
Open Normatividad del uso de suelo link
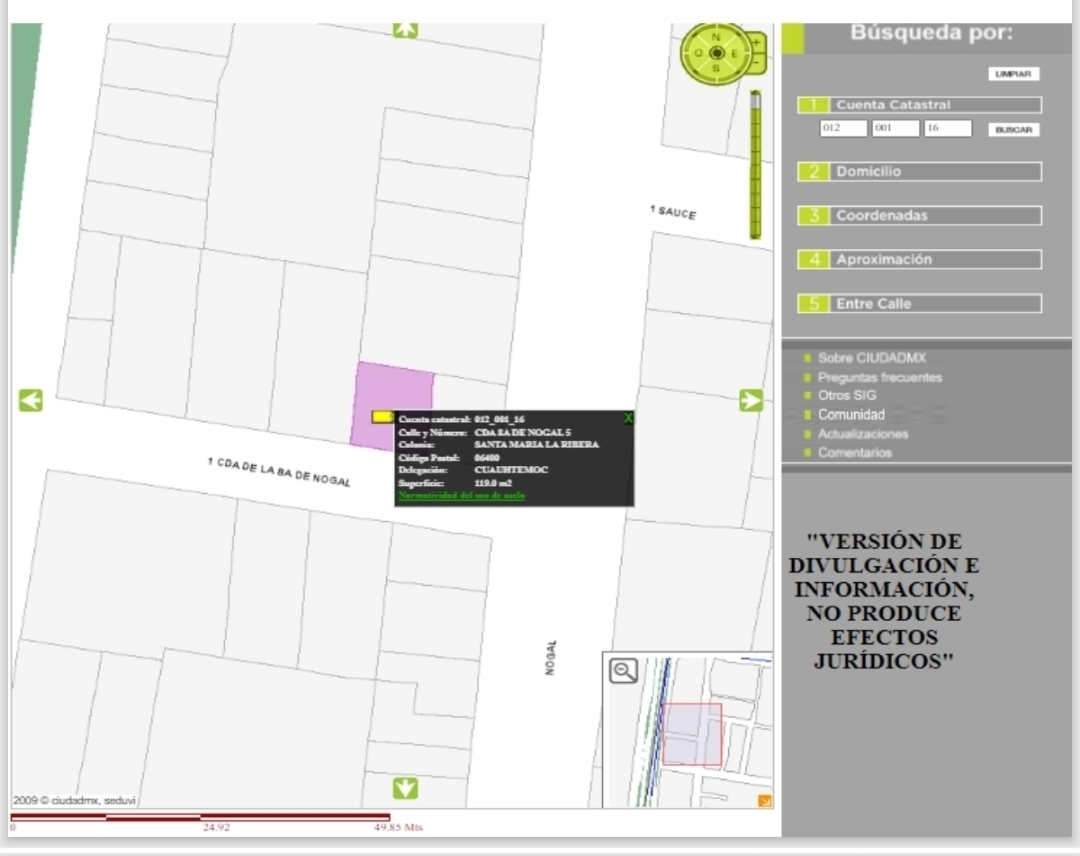461,496
